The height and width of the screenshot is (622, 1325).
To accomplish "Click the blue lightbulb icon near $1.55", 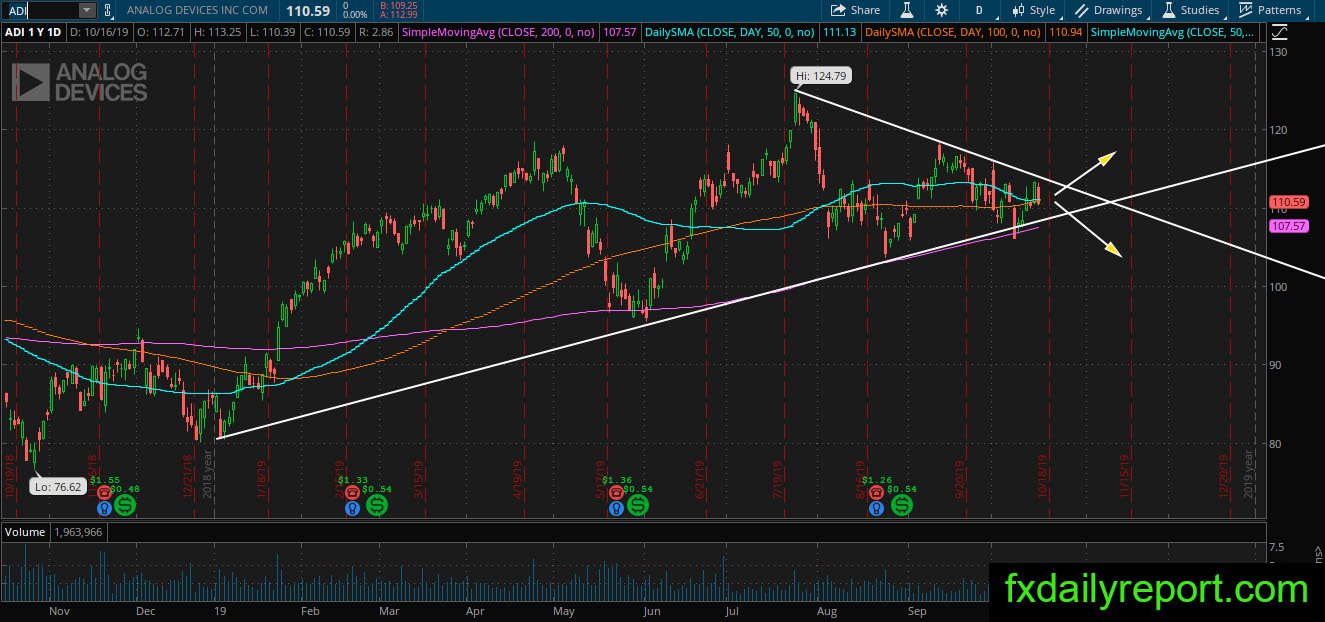I will pyautogui.click(x=103, y=508).
